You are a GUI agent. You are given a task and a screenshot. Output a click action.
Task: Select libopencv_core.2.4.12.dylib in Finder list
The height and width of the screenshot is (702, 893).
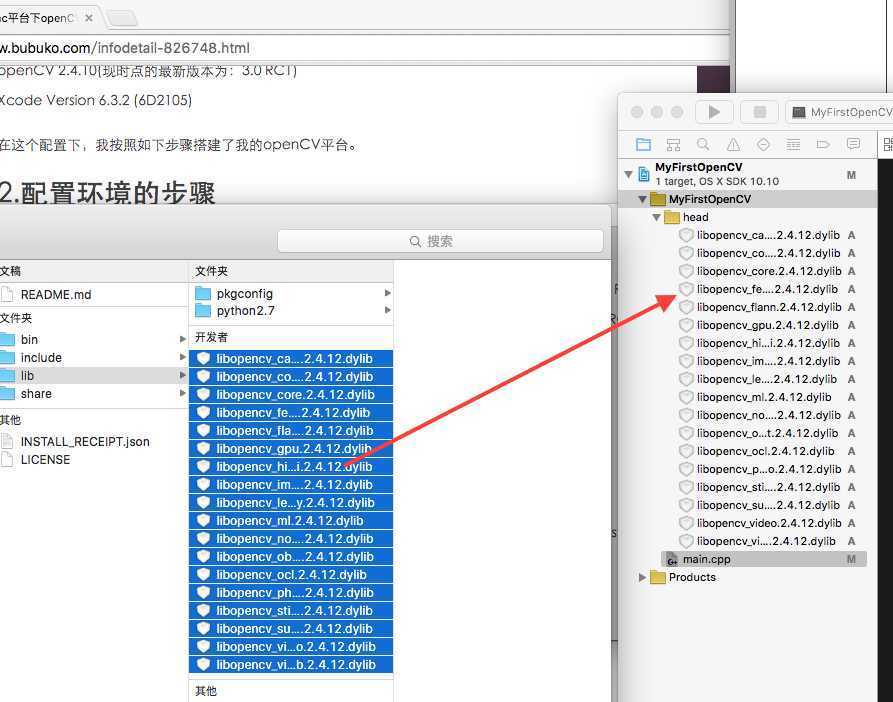tap(291, 395)
